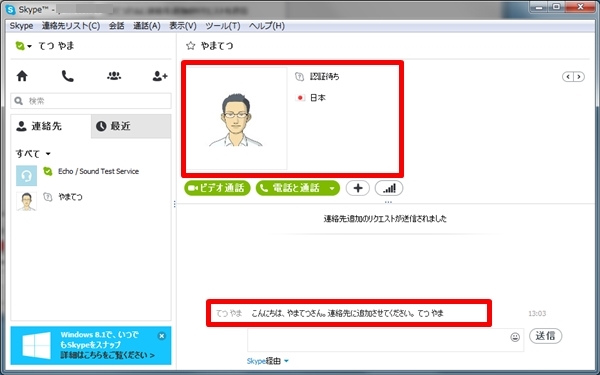Open the 会話 menu
600x375 pixels.
pyautogui.click(x=116, y=26)
